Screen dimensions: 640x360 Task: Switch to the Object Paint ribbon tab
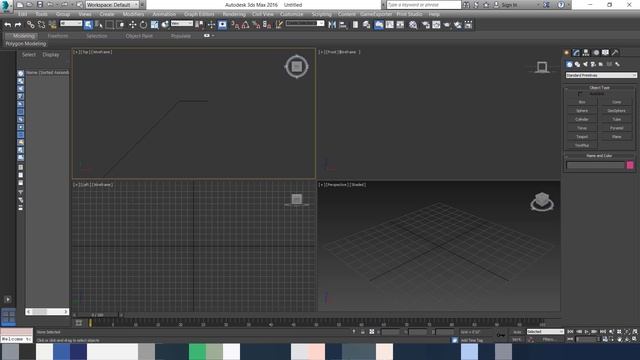tap(139, 36)
